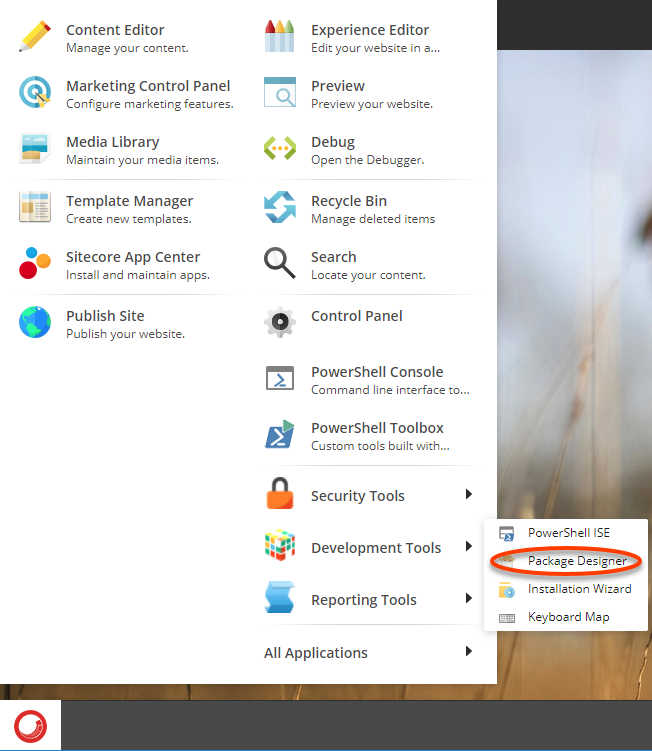Click 'Create new templates.' description text

(128, 219)
